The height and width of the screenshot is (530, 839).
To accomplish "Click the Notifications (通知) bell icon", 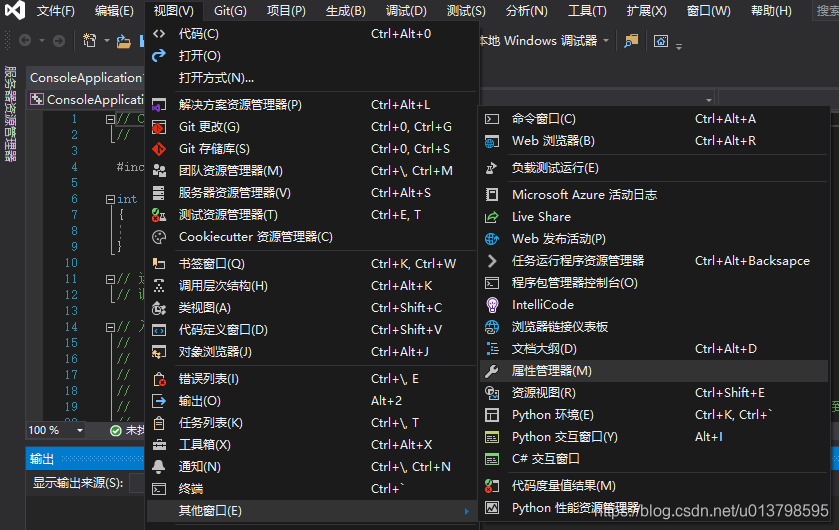I will click(x=159, y=467).
